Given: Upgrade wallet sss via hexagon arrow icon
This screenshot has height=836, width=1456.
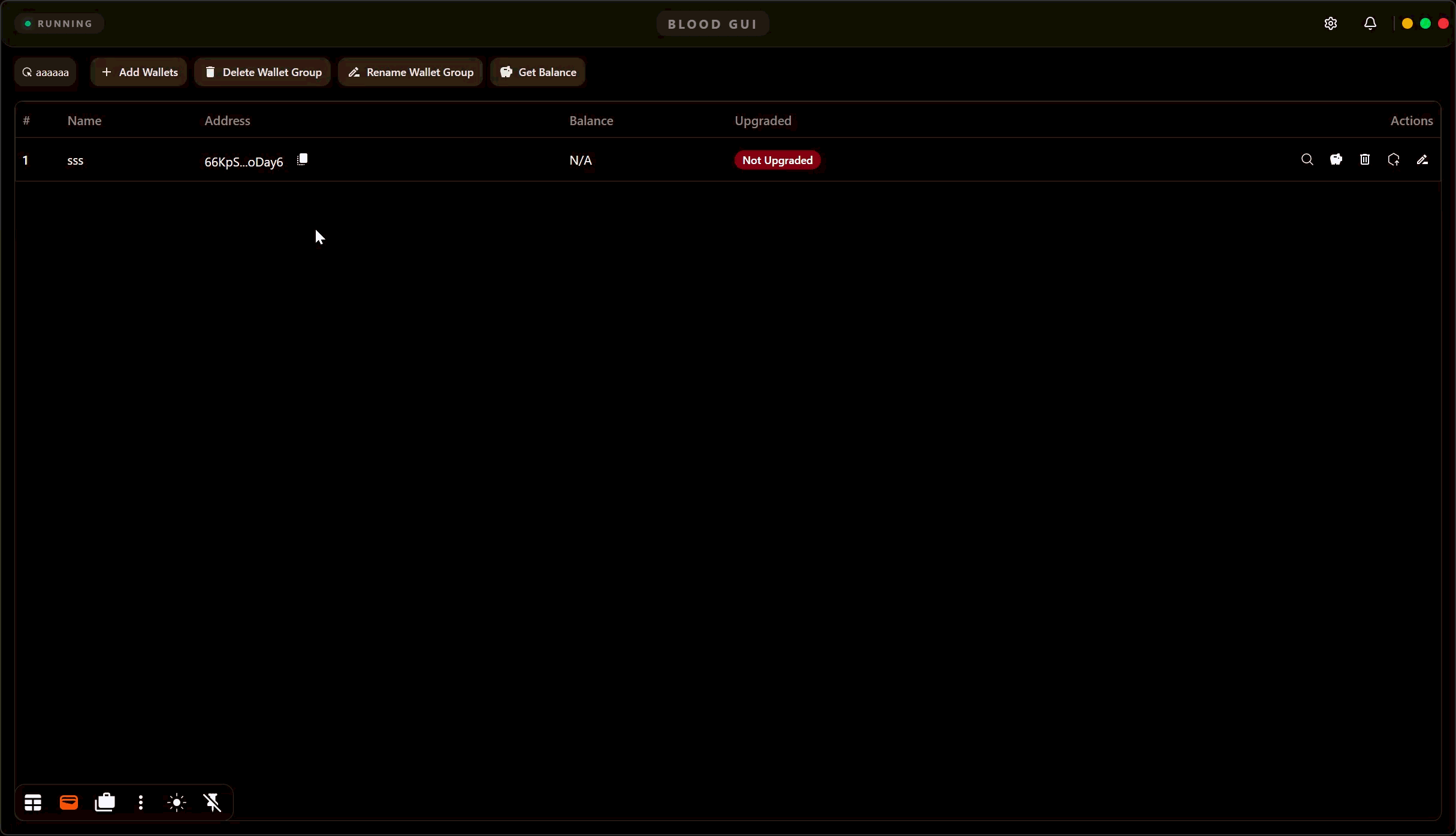Looking at the screenshot, I should tap(1393, 160).
